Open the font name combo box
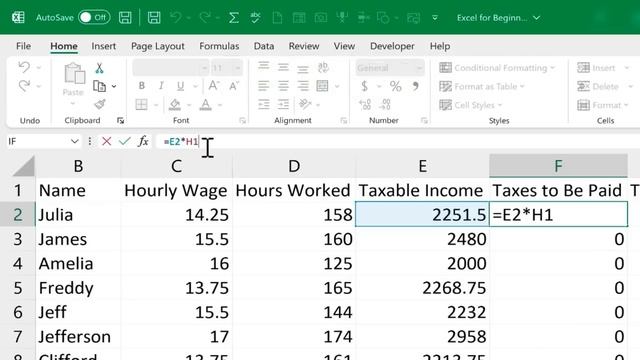The image size is (640, 360). tap(171, 68)
